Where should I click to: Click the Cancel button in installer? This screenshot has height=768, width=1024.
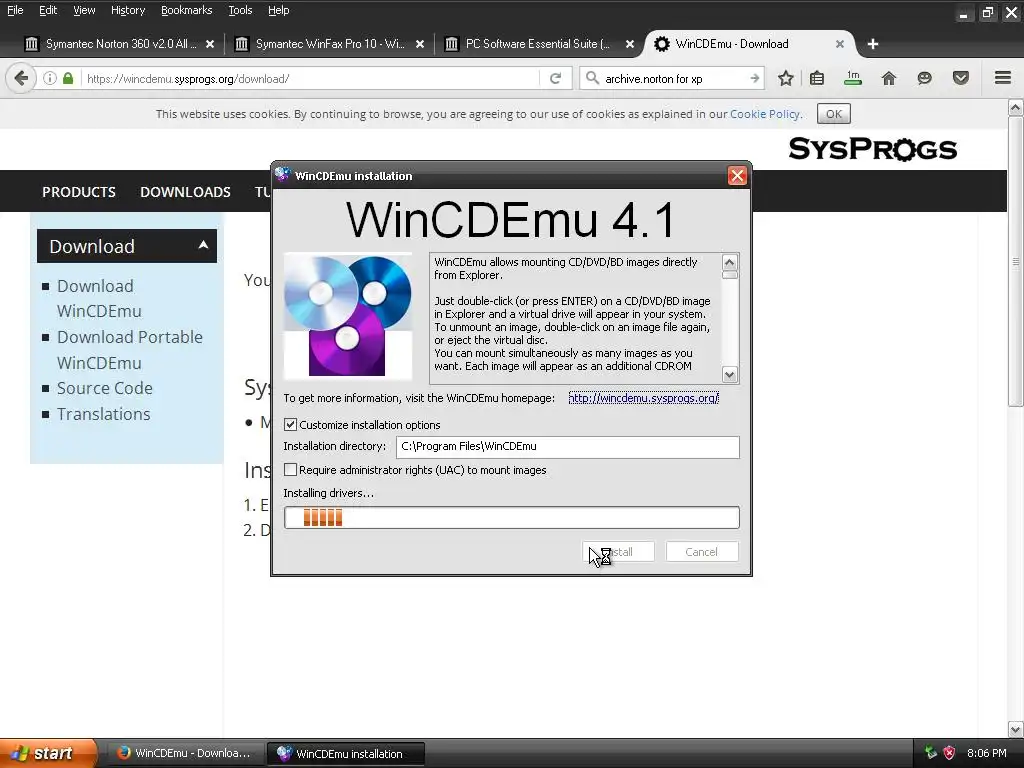[x=702, y=552]
